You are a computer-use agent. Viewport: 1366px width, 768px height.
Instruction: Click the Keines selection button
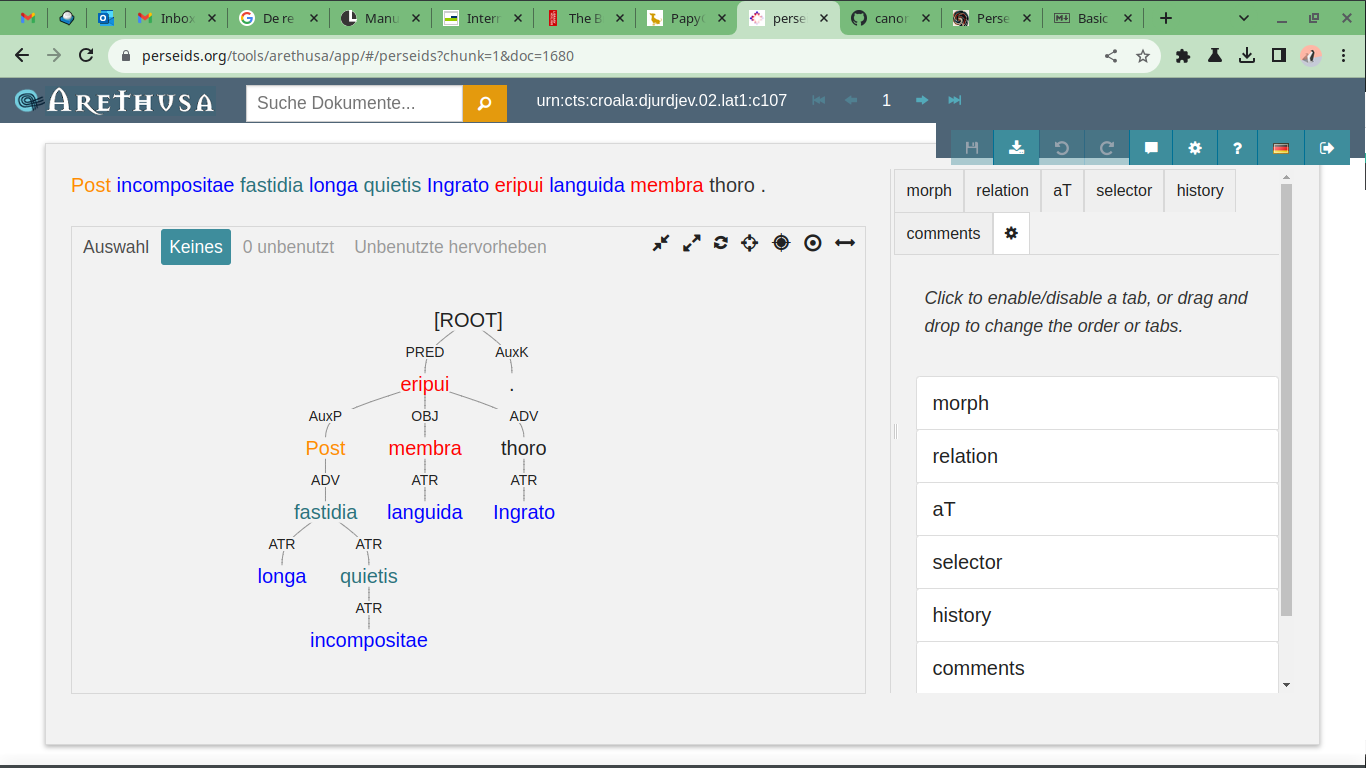[x=196, y=247]
